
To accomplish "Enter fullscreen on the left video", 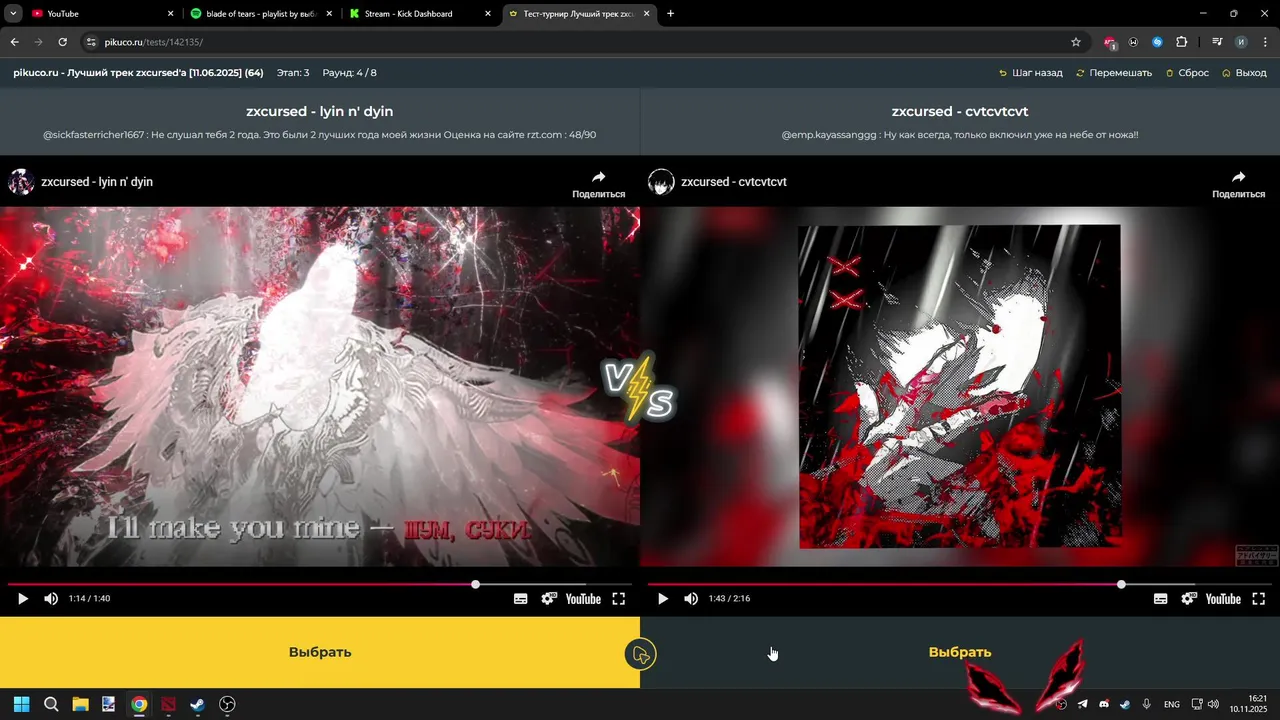I will [x=619, y=599].
